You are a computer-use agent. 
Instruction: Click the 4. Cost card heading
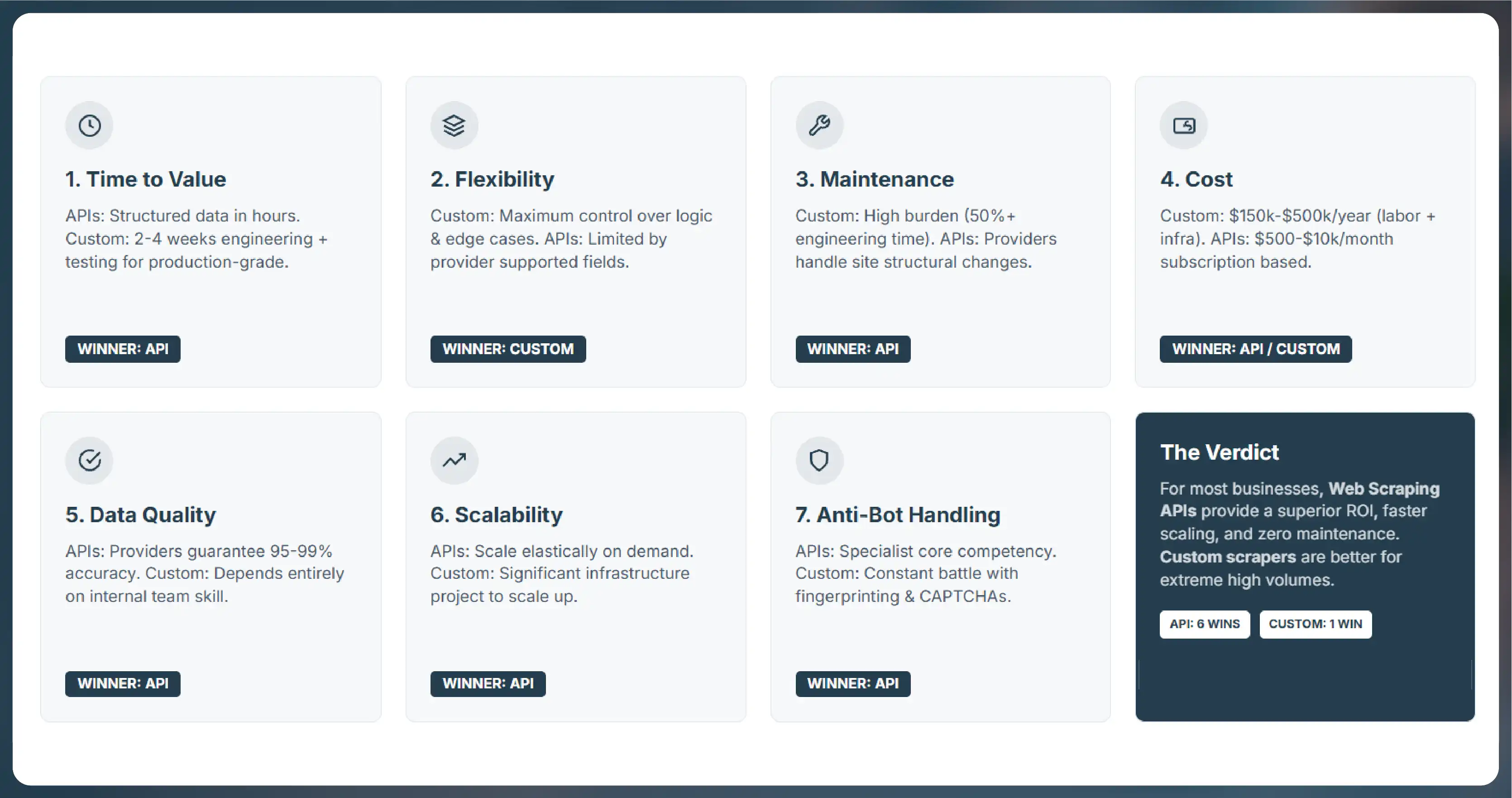point(1196,179)
